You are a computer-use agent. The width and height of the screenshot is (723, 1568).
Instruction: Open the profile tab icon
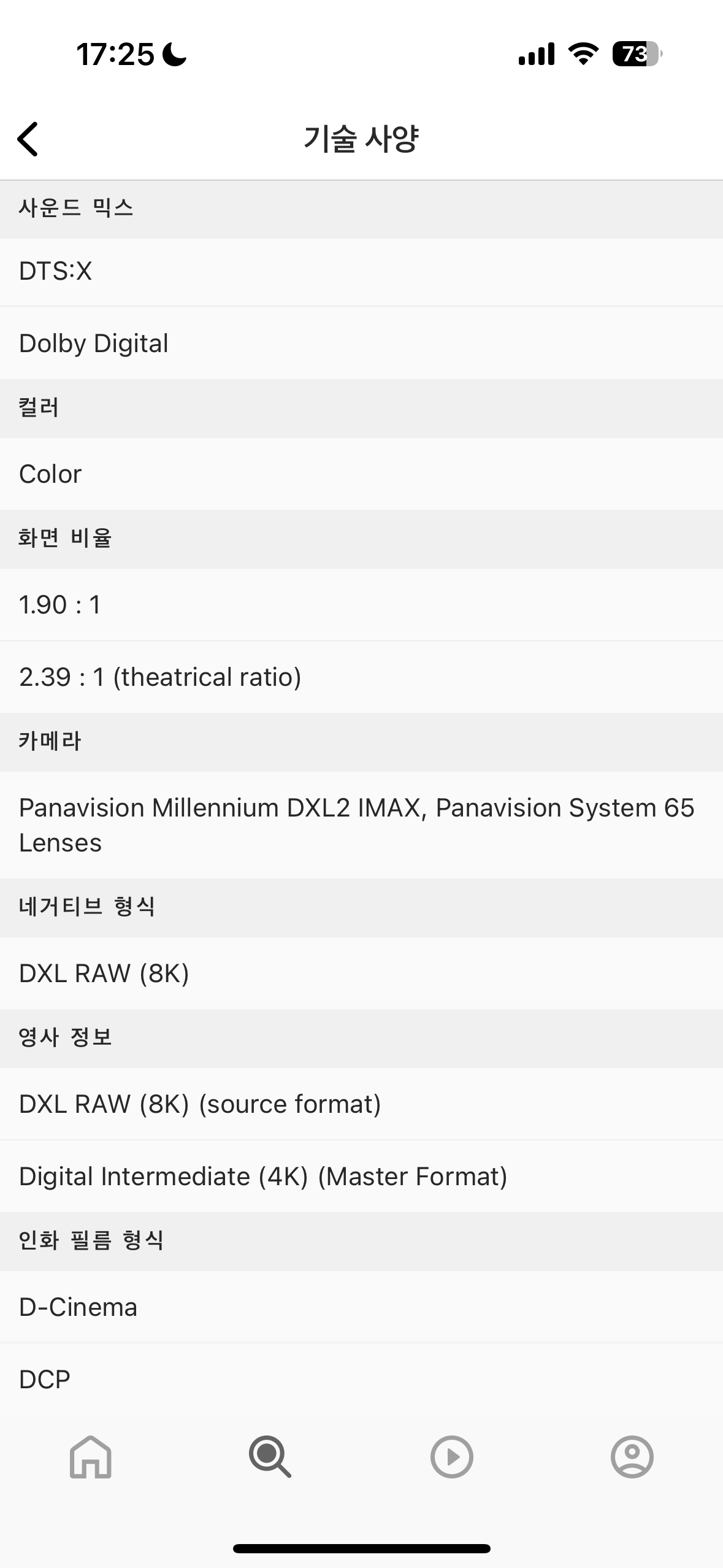point(632,1456)
